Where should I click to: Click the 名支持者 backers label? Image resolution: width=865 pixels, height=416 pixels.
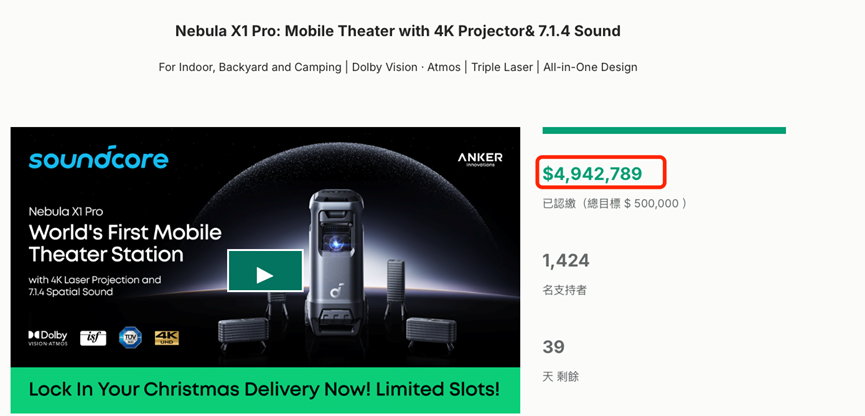click(x=564, y=290)
